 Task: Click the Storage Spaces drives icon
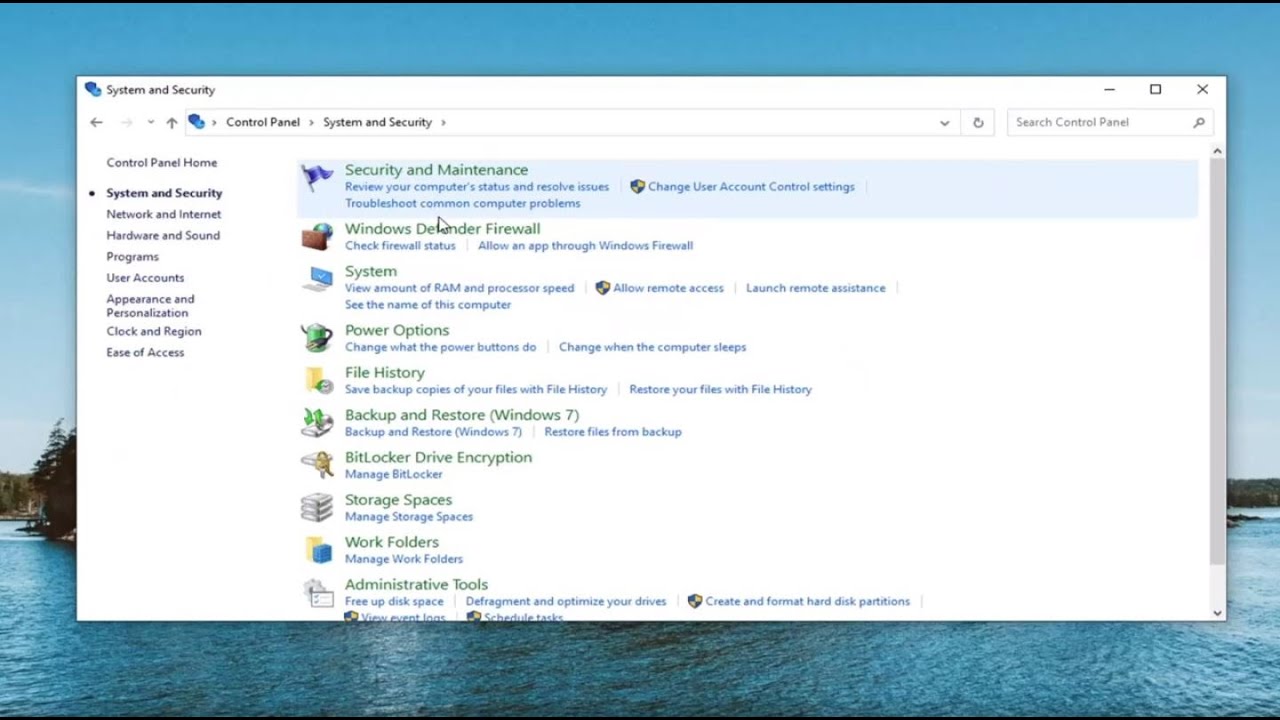pos(317,507)
